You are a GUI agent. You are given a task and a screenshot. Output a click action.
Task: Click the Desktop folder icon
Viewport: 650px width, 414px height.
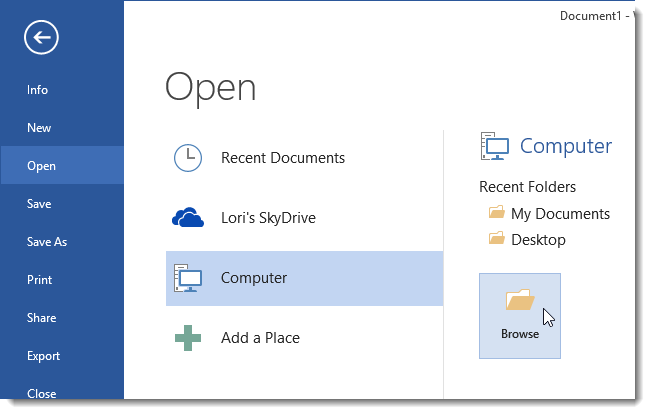[x=497, y=238]
